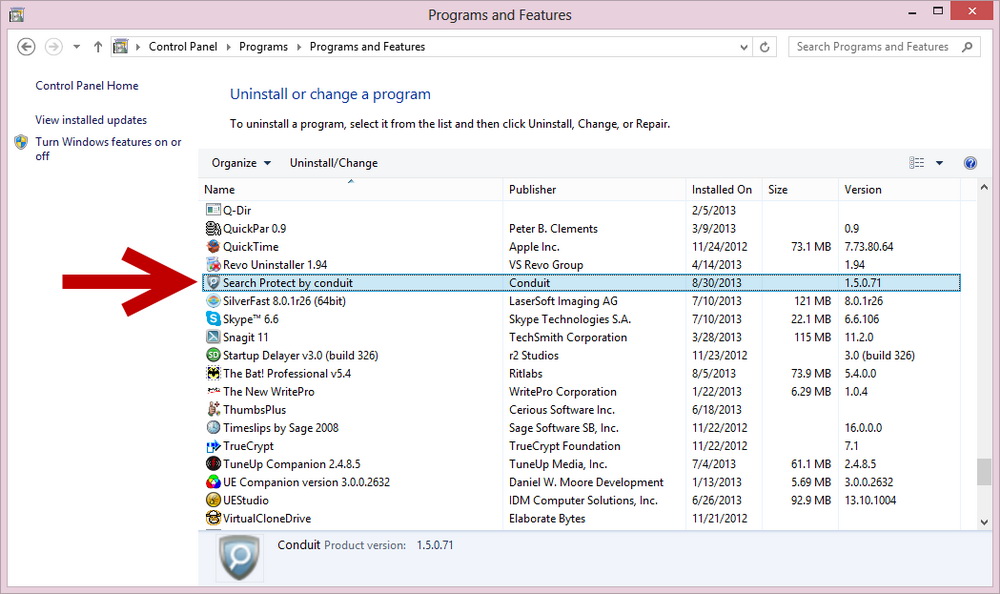This screenshot has width=1000, height=594.
Task: Expand chevron after Programs in breadcrumb
Action: [x=298, y=47]
